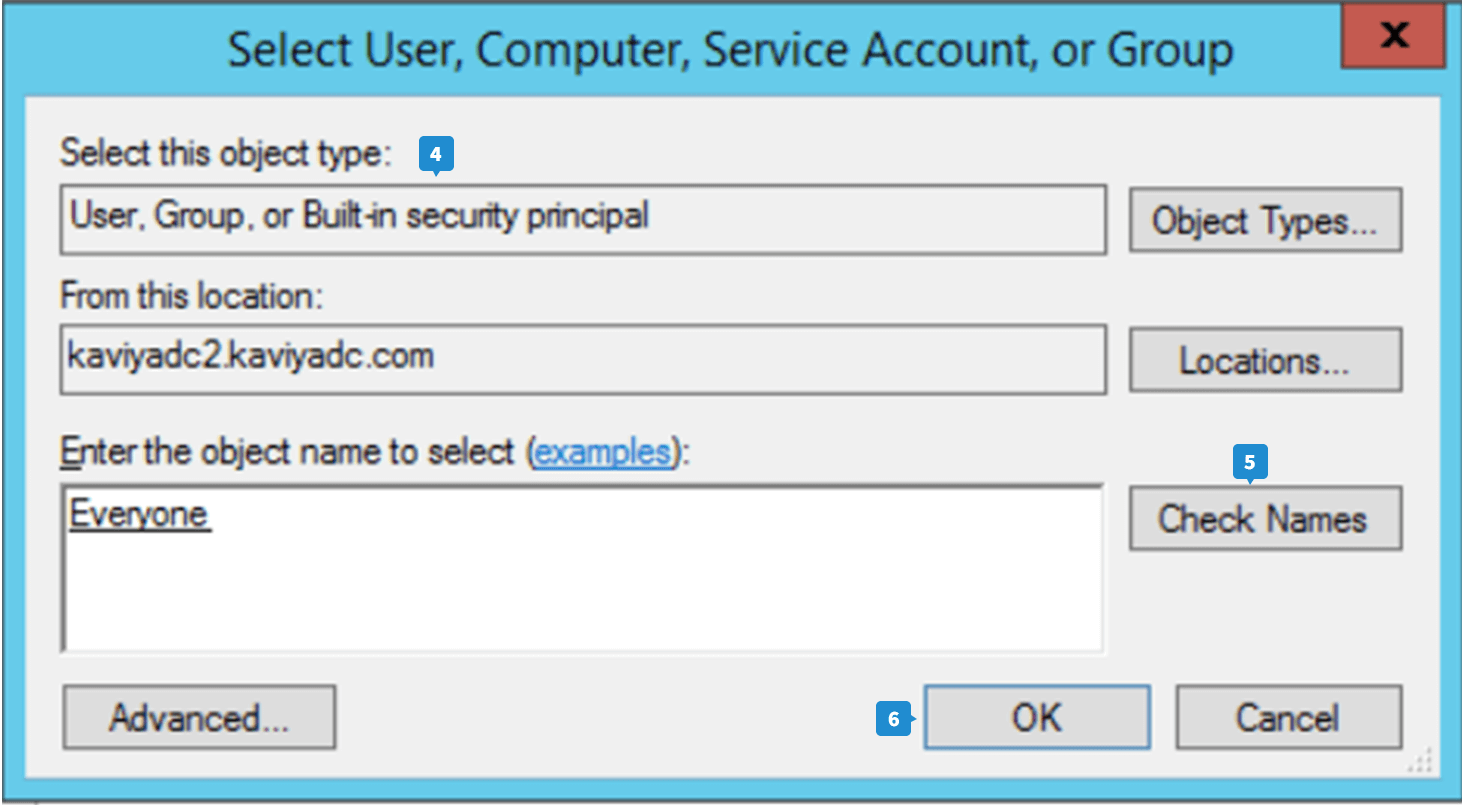Click the 'From this location' label
This screenshot has width=1465, height=806.
click(x=194, y=296)
